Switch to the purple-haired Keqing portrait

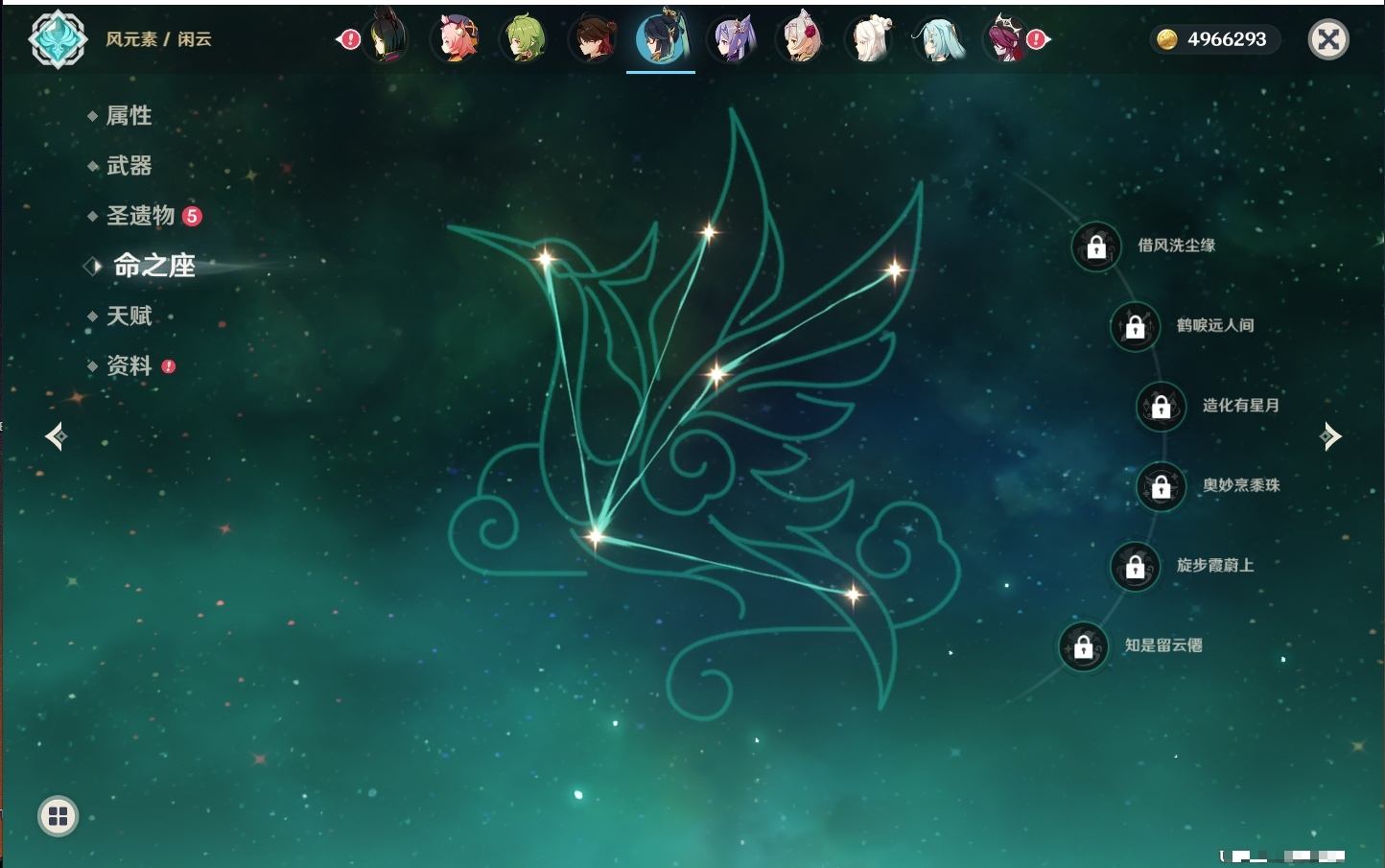pos(731,39)
